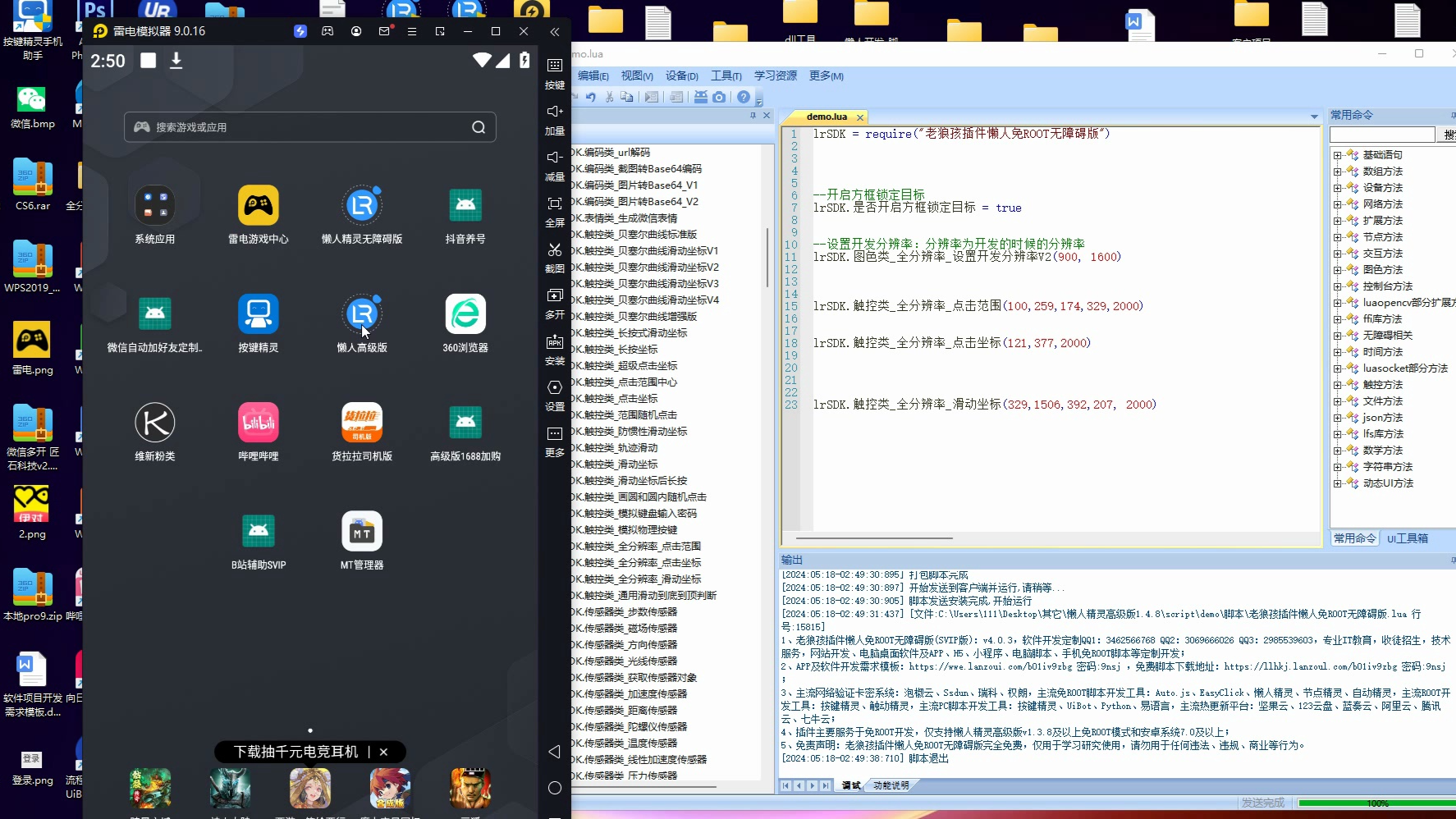Click the 100% green progress bar
Screen dimensions: 1456x819
click(x=1376, y=803)
